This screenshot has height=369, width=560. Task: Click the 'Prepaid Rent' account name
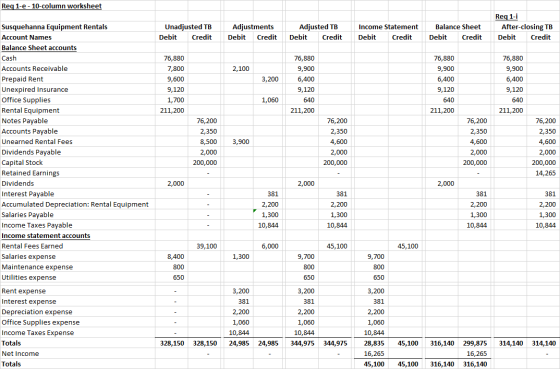[22, 79]
